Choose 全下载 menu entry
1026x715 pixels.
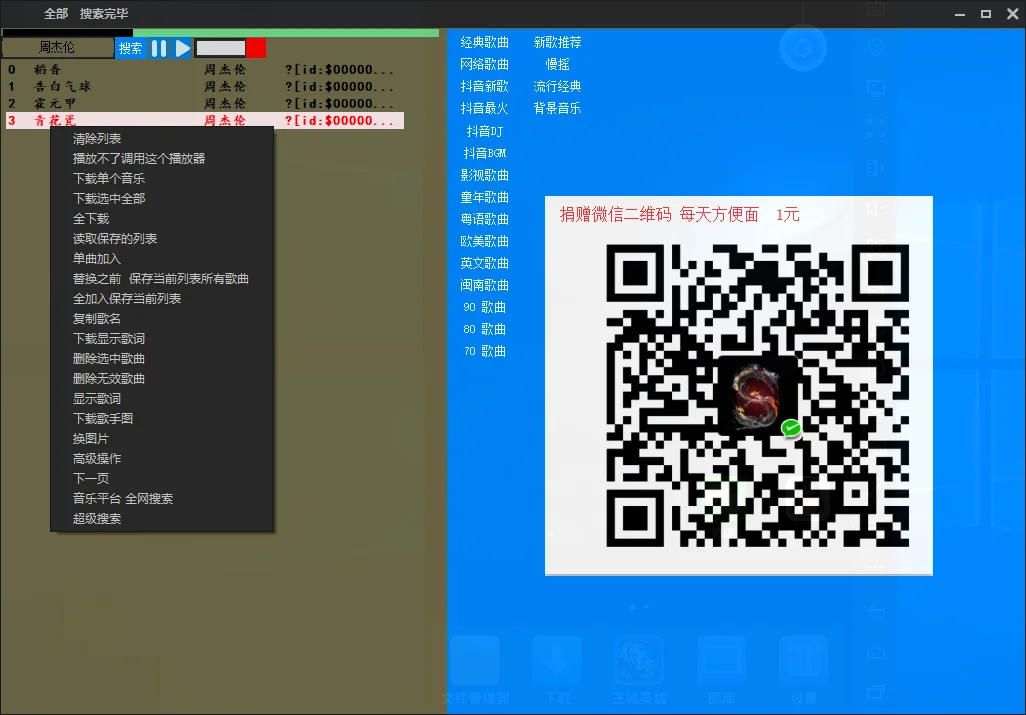(91, 219)
